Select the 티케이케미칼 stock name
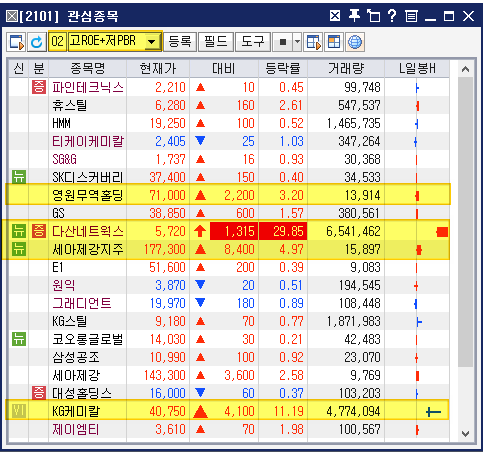 (88, 141)
